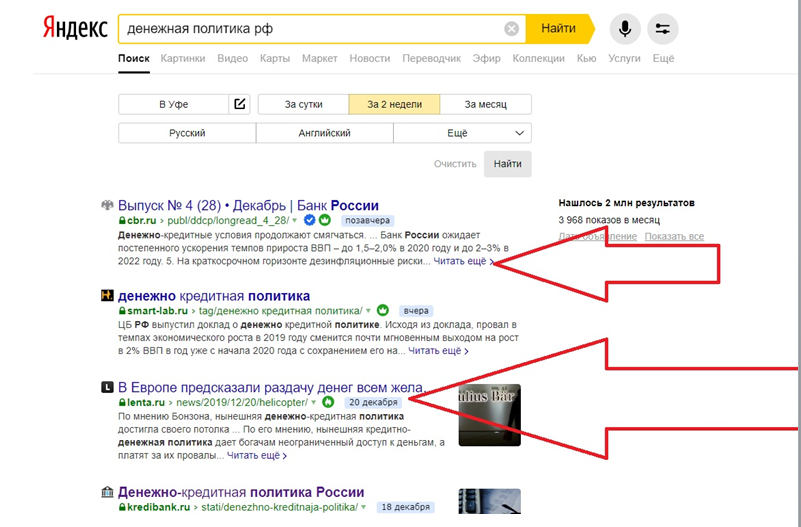The height and width of the screenshot is (527, 801).
Task: Expand Читать ещё on smart-lab.ru snippet
Action: click(438, 351)
